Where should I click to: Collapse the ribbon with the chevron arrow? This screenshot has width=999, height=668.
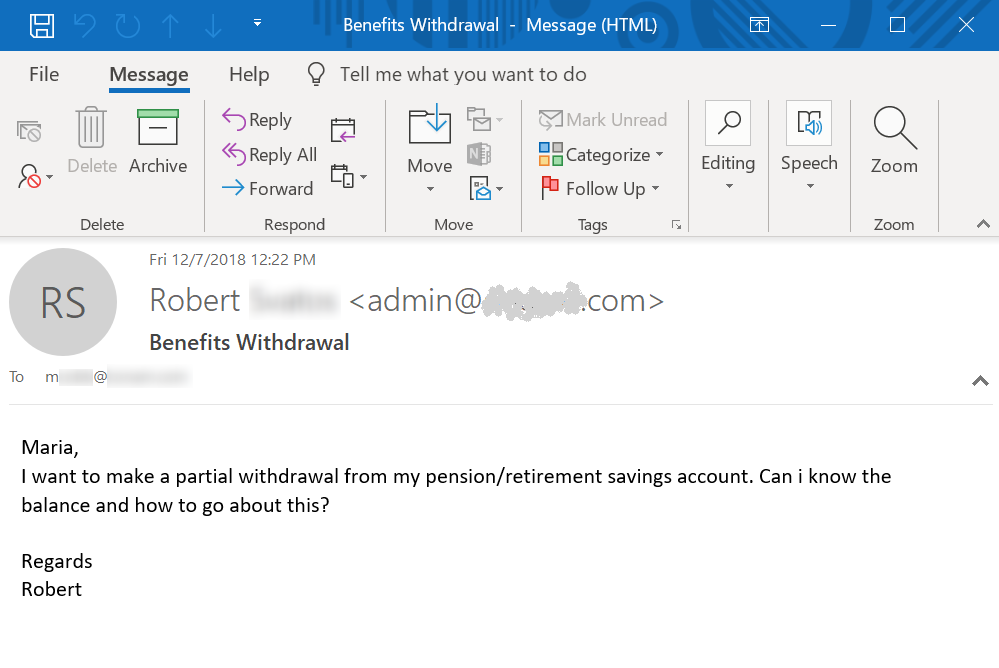tap(982, 225)
